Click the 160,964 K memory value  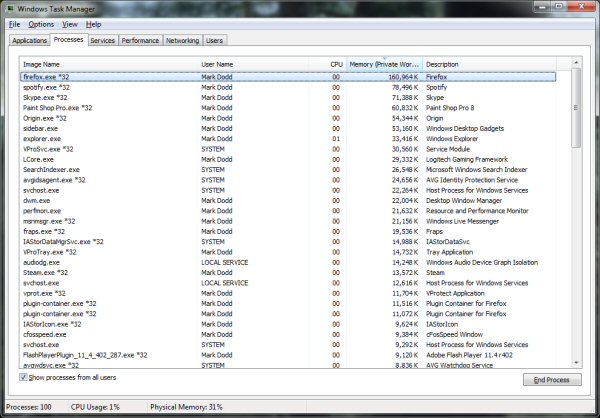tap(403, 77)
